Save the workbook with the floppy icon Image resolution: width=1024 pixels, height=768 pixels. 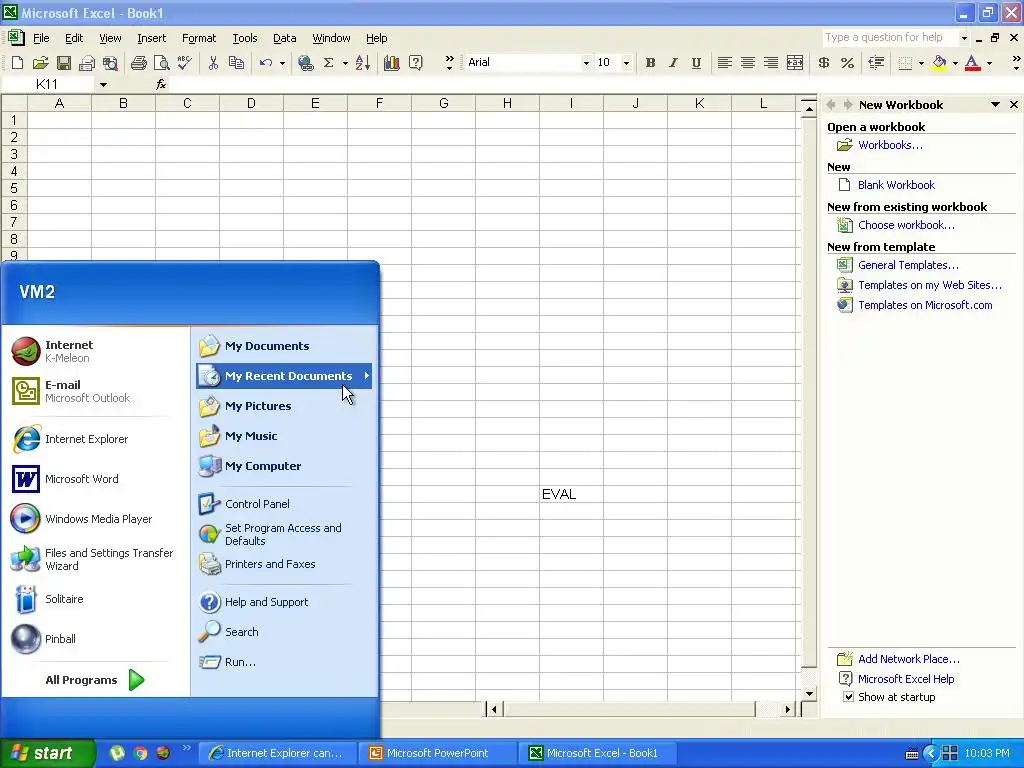[63, 63]
